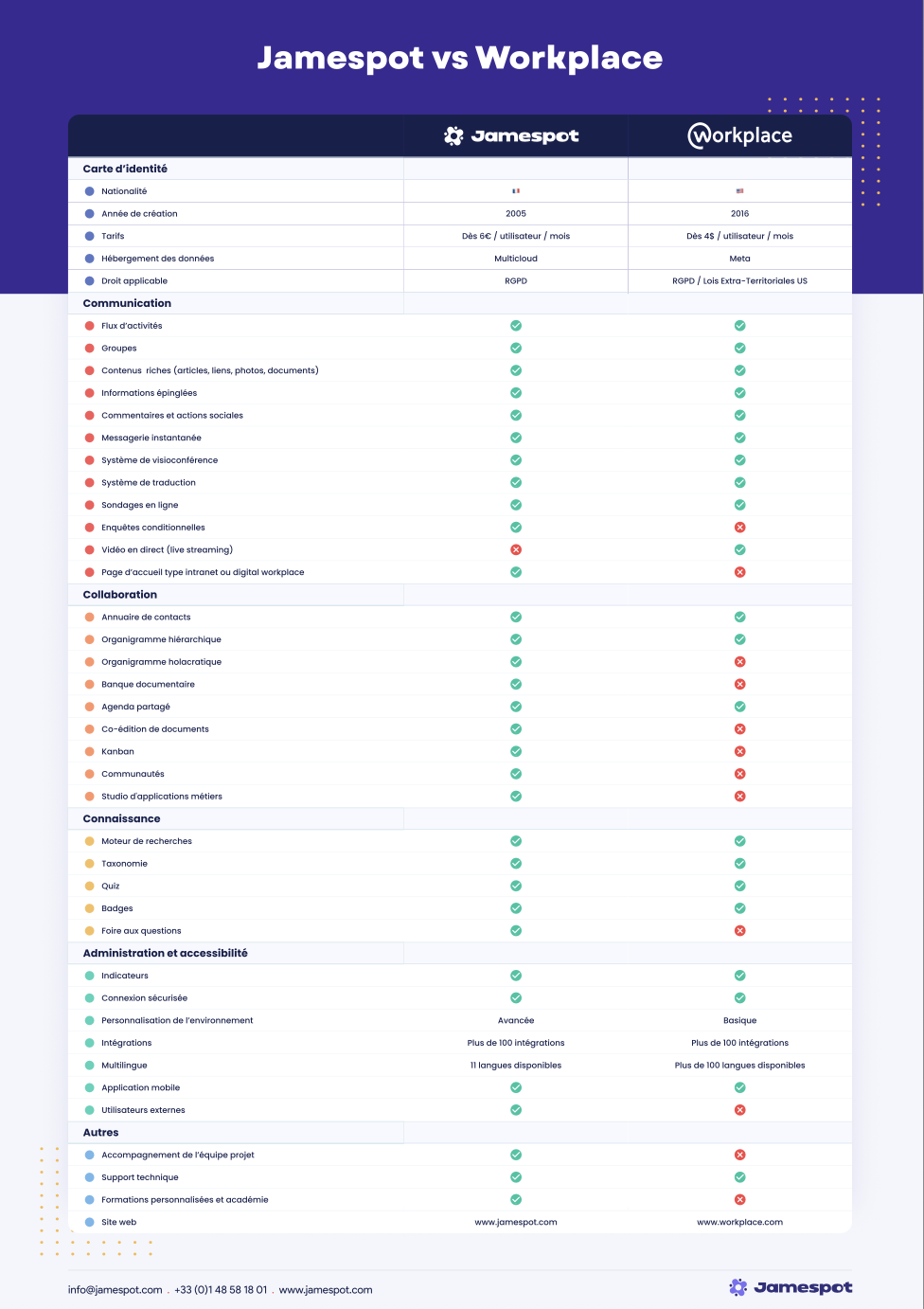Image resolution: width=924 pixels, height=1309 pixels.
Task: Click Workplace's cross for Organigramme holacratique
Action: [x=740, y=662]
